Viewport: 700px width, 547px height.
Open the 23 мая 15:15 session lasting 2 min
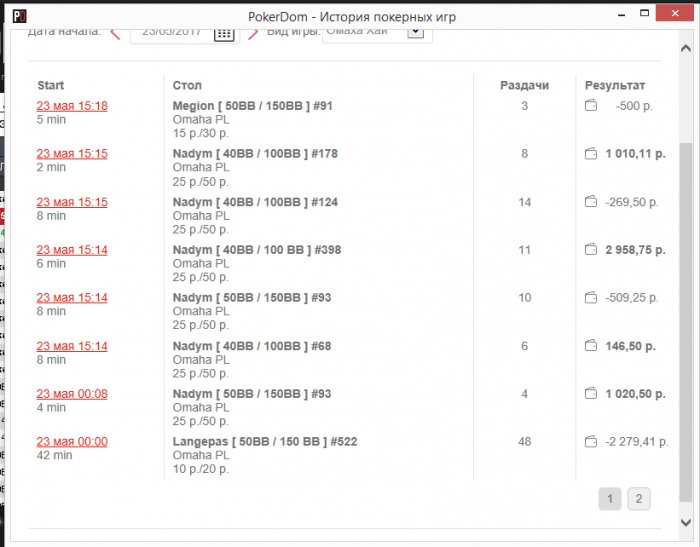point(72,154)
